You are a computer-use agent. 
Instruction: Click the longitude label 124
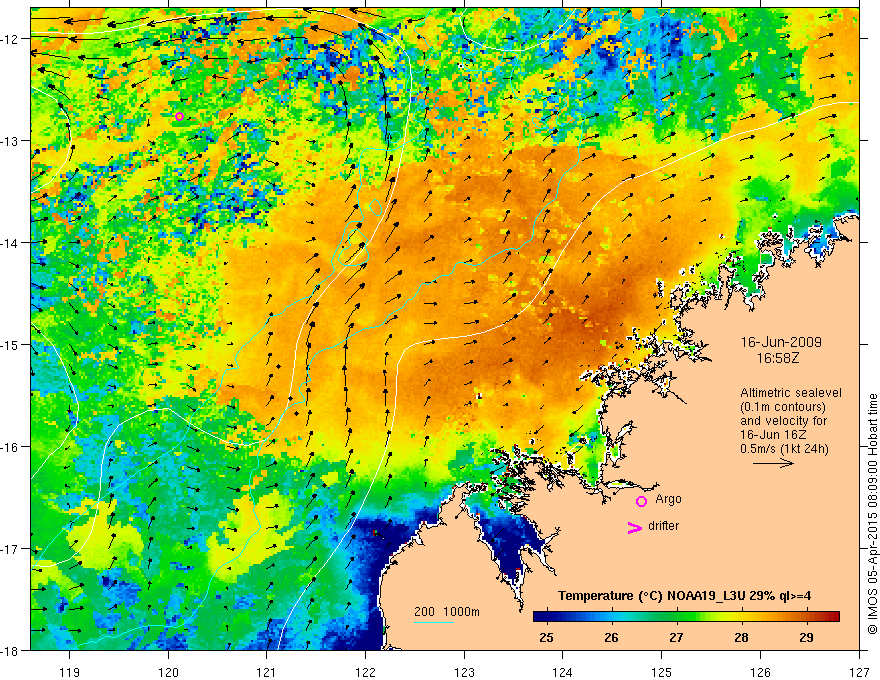point(563,672)
